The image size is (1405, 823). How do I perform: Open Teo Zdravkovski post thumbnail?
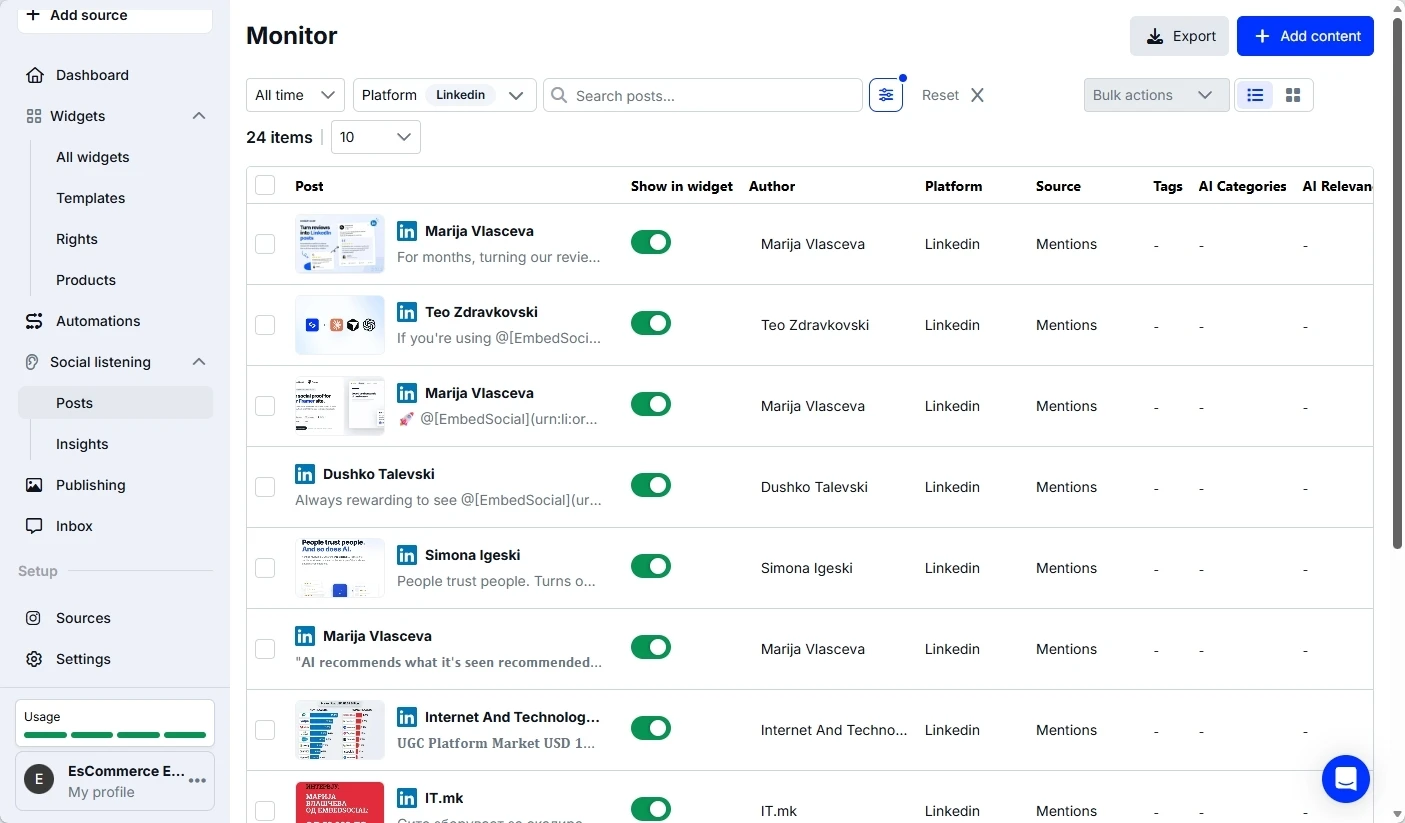(340, 325)
